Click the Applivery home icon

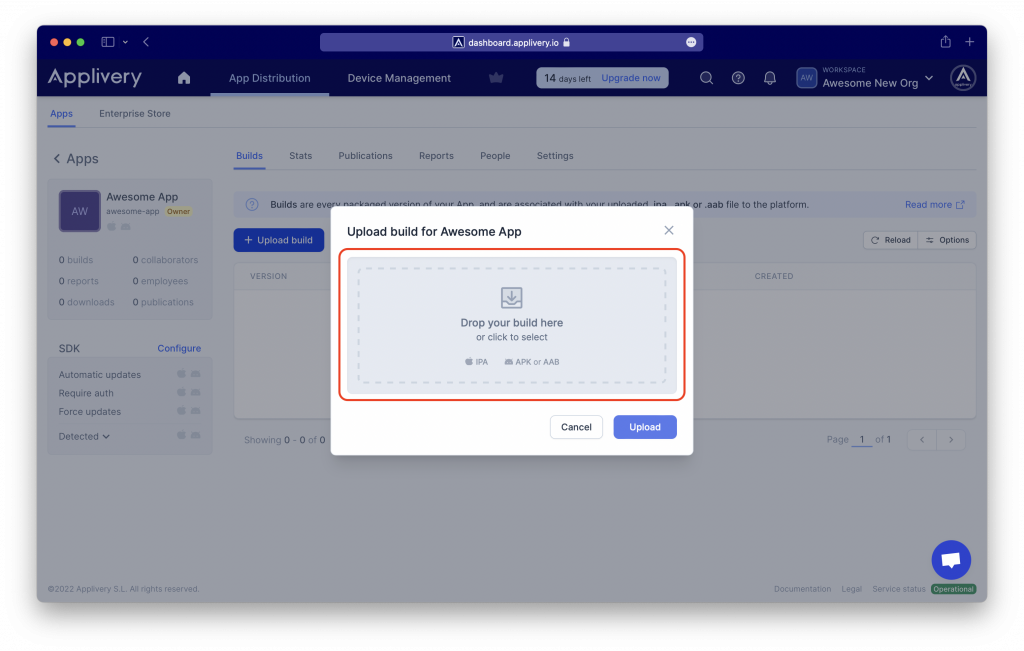pos(184,78)
